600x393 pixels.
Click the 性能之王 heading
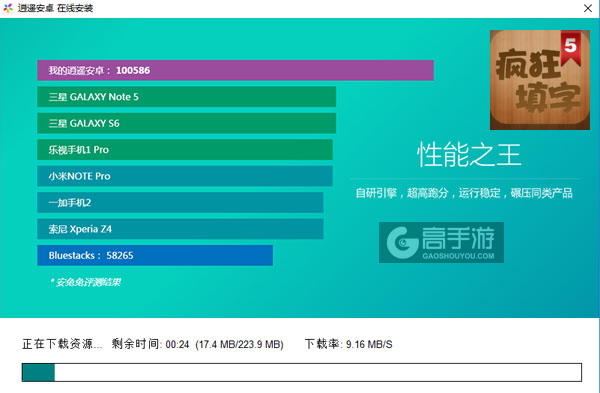(x=469, y=155)
